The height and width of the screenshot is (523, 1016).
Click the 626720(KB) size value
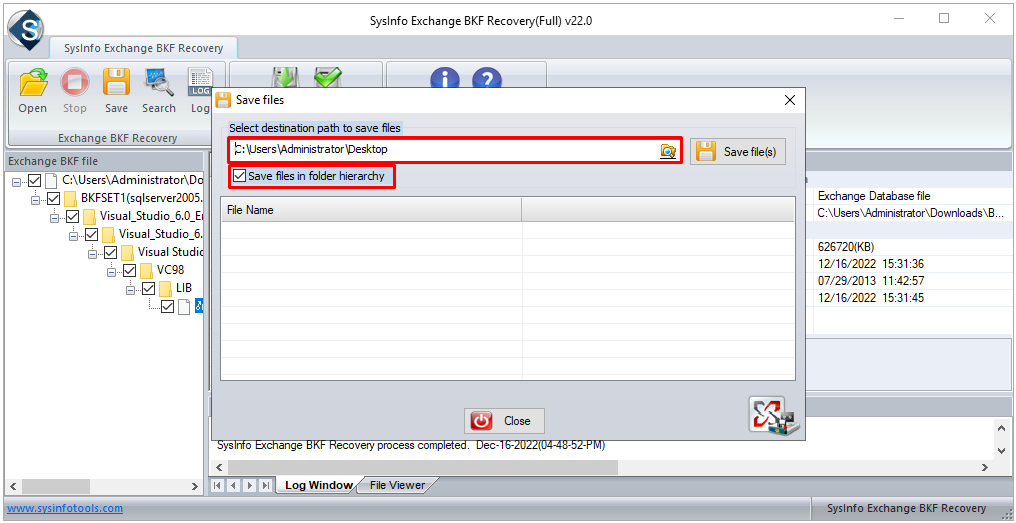846,246
